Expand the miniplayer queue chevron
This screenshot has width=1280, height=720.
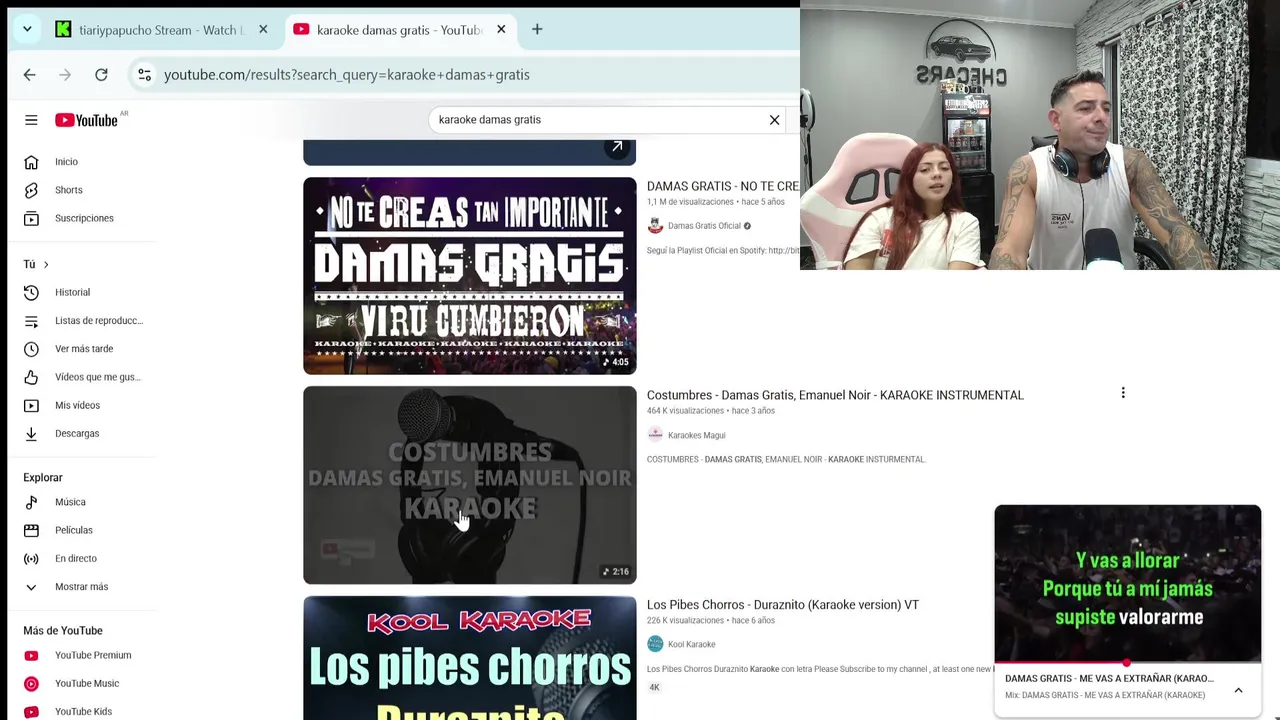point(1238,690)
